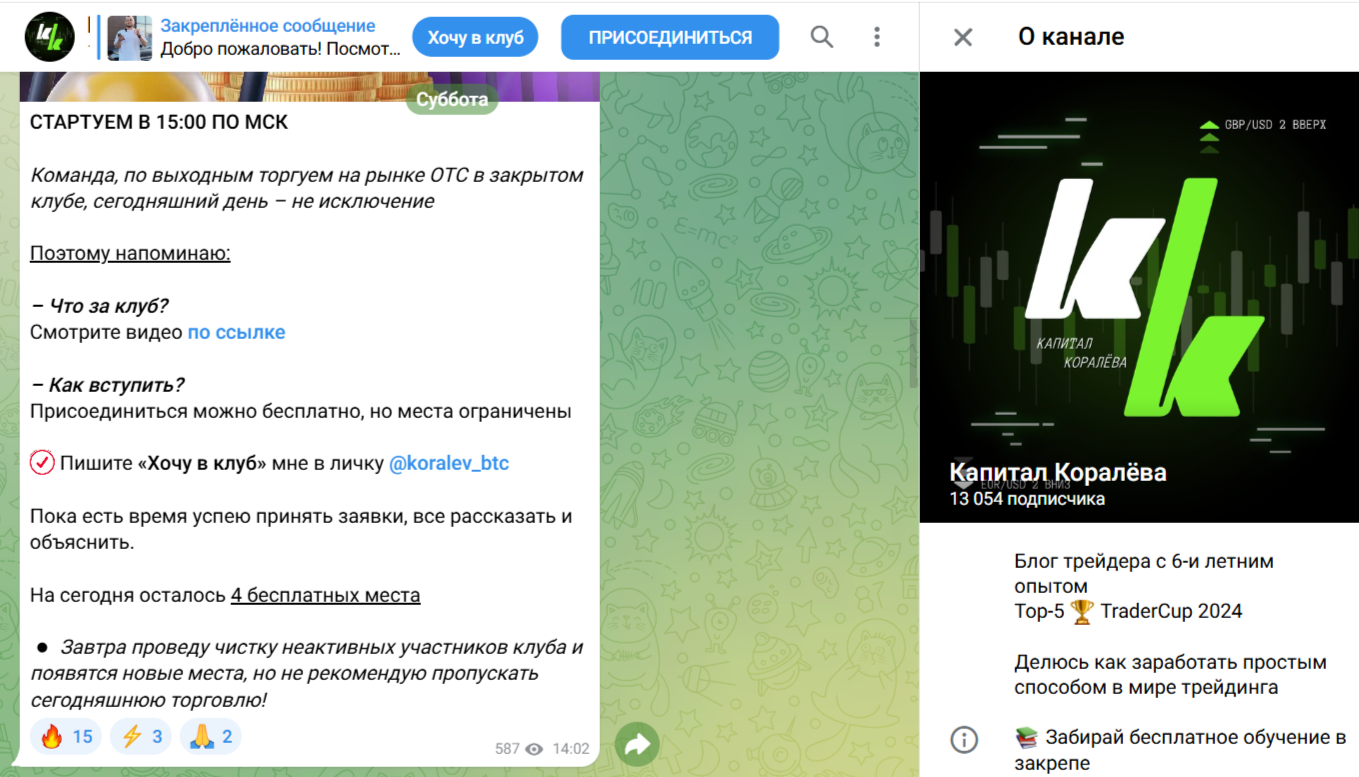Click "Делюсь как заработать простым" description text
This screenshot has width=1359, height=777.
[x=1170, y=662]
